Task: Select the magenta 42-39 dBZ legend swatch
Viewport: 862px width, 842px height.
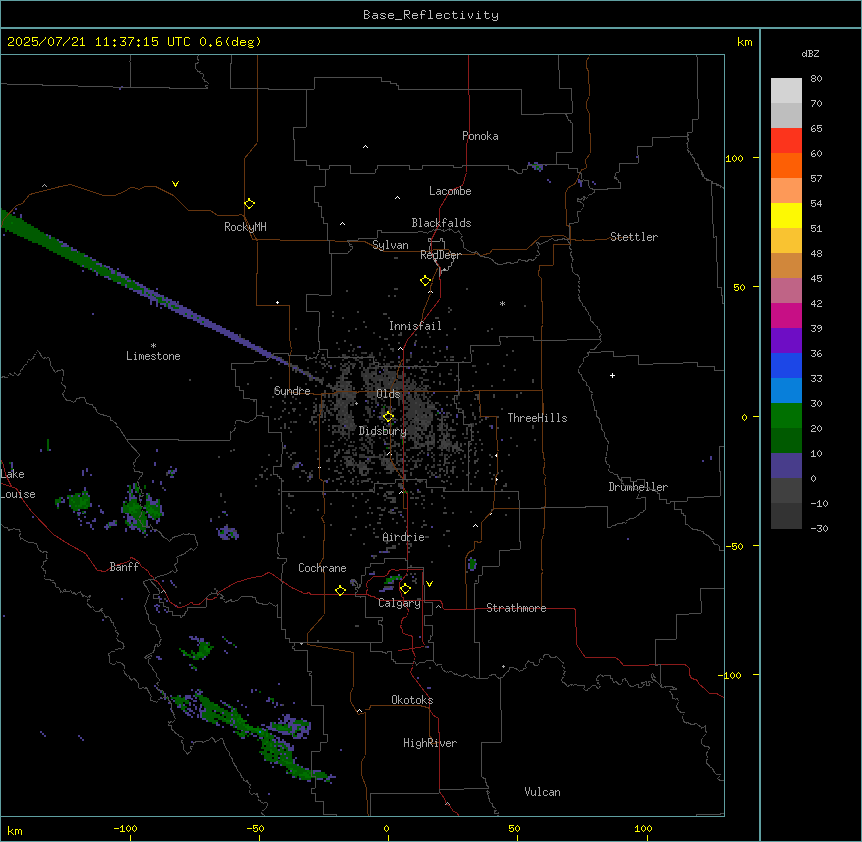Action: (x=786, y=315)
